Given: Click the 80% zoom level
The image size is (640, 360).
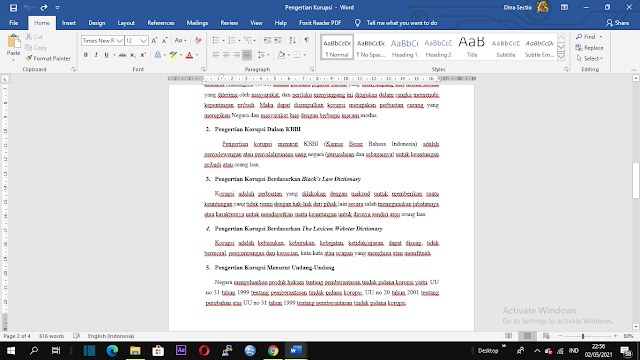Looking at the screenshot, I should tap(628, 336).
